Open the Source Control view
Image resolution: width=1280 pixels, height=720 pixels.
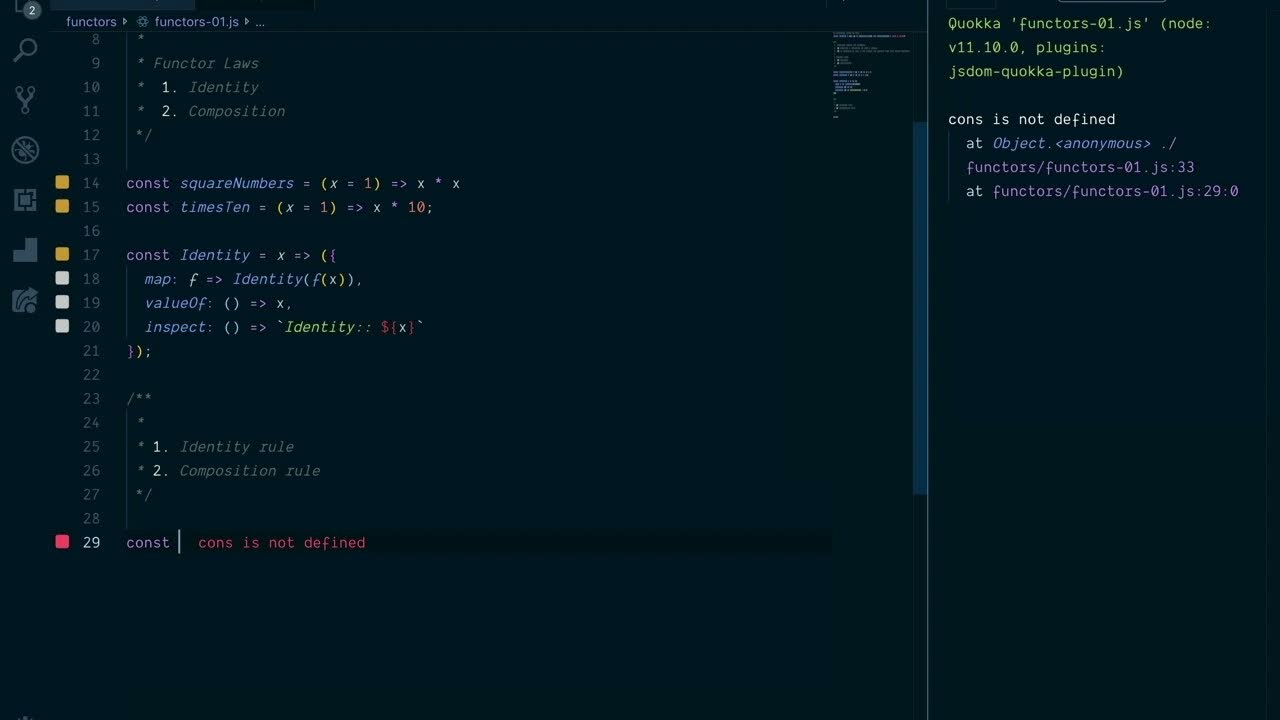[x=25, y=99]
